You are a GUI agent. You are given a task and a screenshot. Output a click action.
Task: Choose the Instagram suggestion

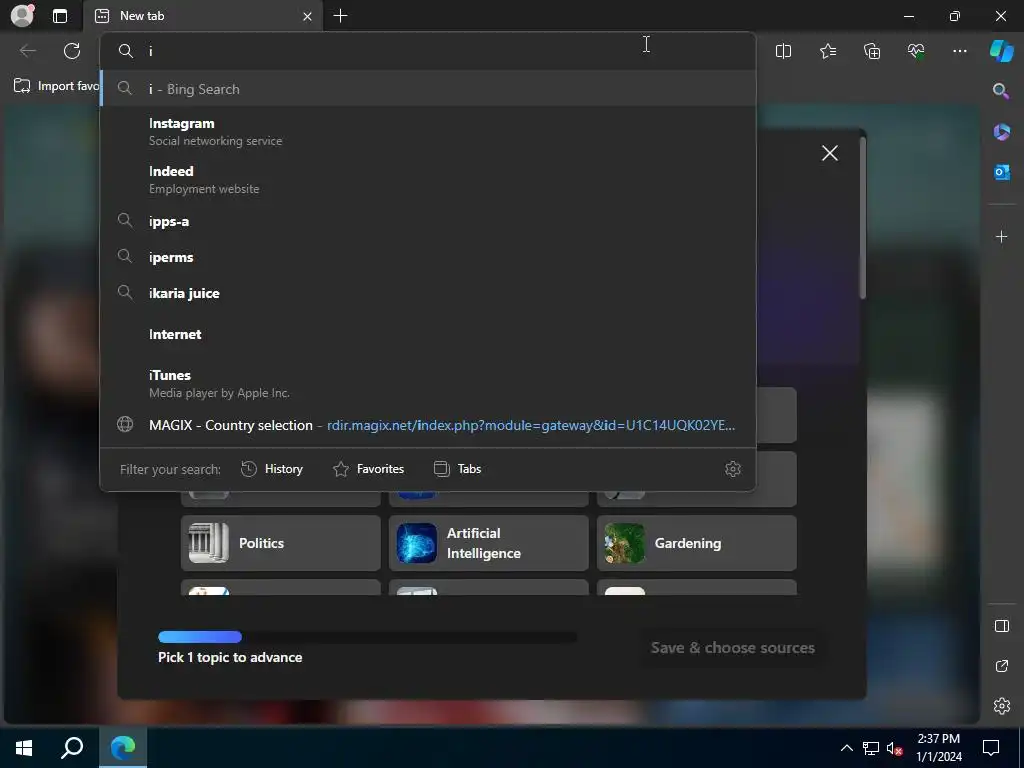[x=428, y=131]
